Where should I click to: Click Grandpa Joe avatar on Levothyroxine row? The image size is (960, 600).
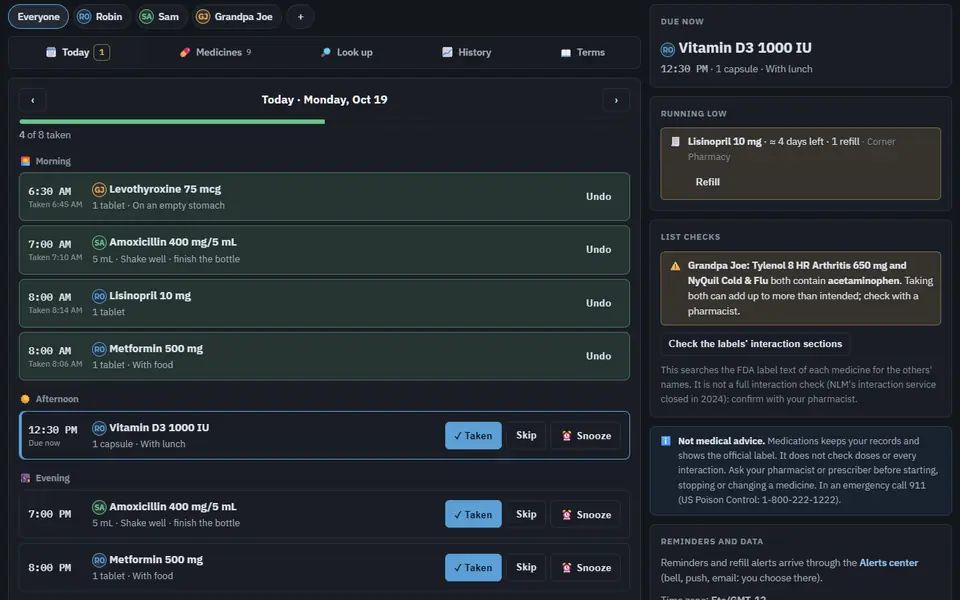[x=99, y=190]
